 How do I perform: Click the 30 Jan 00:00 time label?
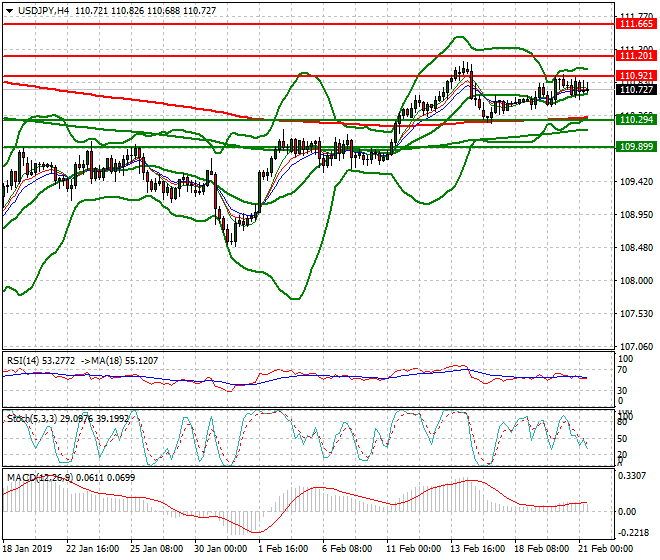221,549
